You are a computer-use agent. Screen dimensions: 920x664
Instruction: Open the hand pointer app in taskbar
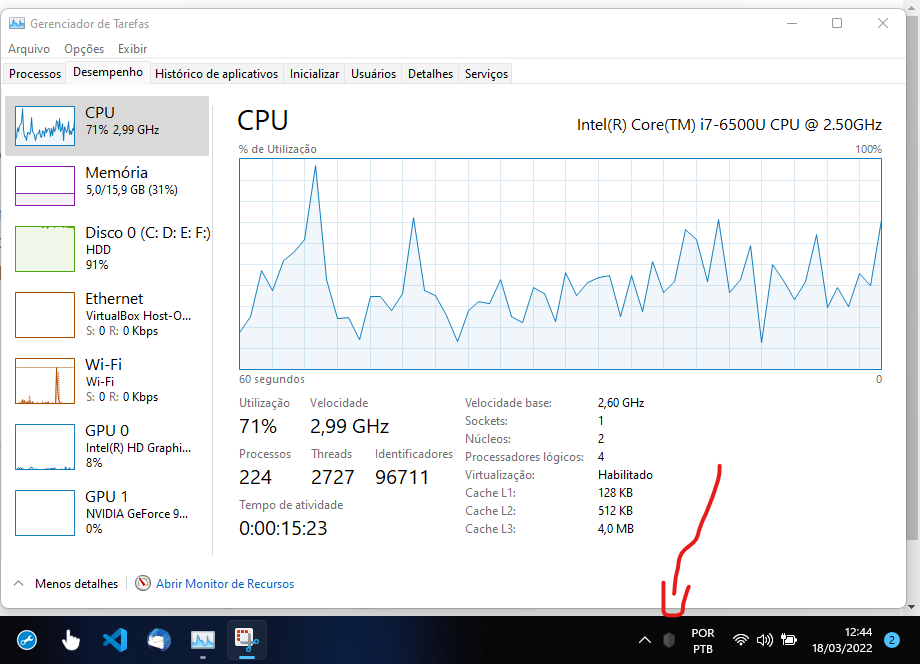pos(70,640)
